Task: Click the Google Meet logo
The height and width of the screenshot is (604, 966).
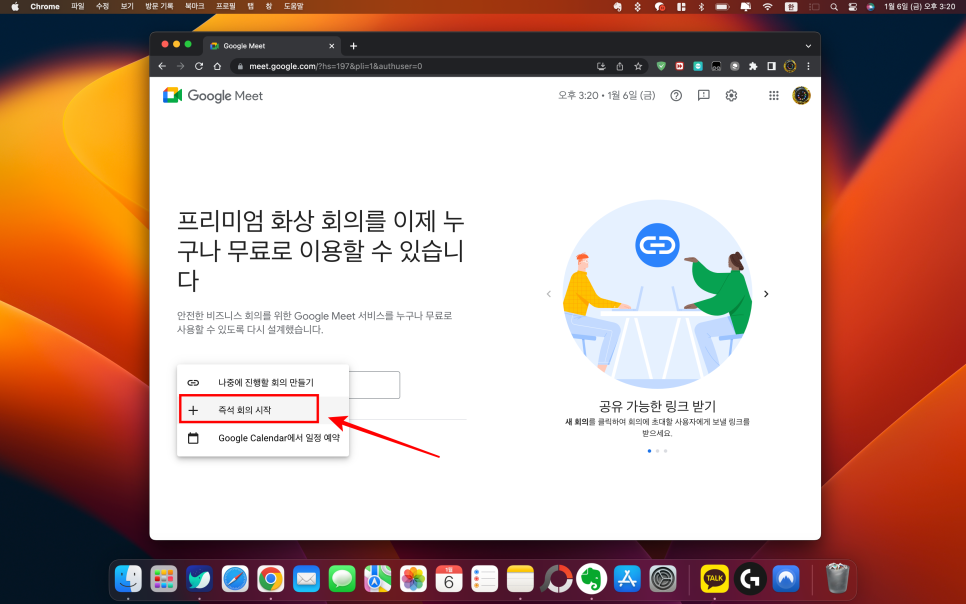Action: click(x=213, y=96)
